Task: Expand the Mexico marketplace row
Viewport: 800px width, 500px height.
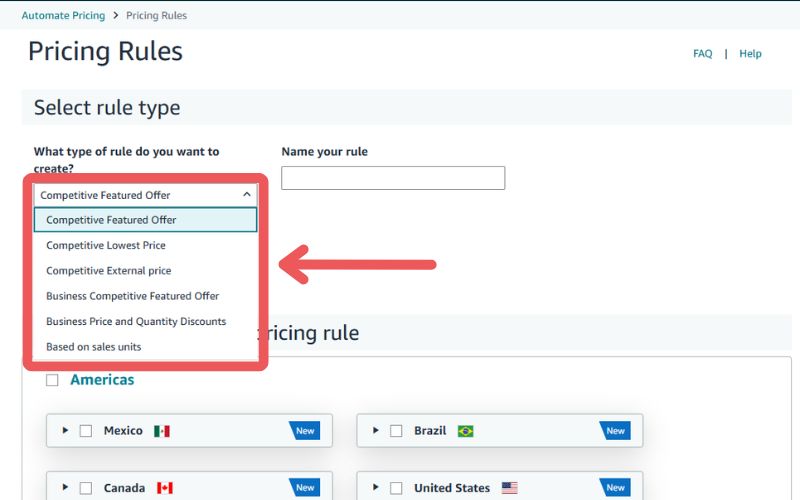Action: (x=65, y=430)
